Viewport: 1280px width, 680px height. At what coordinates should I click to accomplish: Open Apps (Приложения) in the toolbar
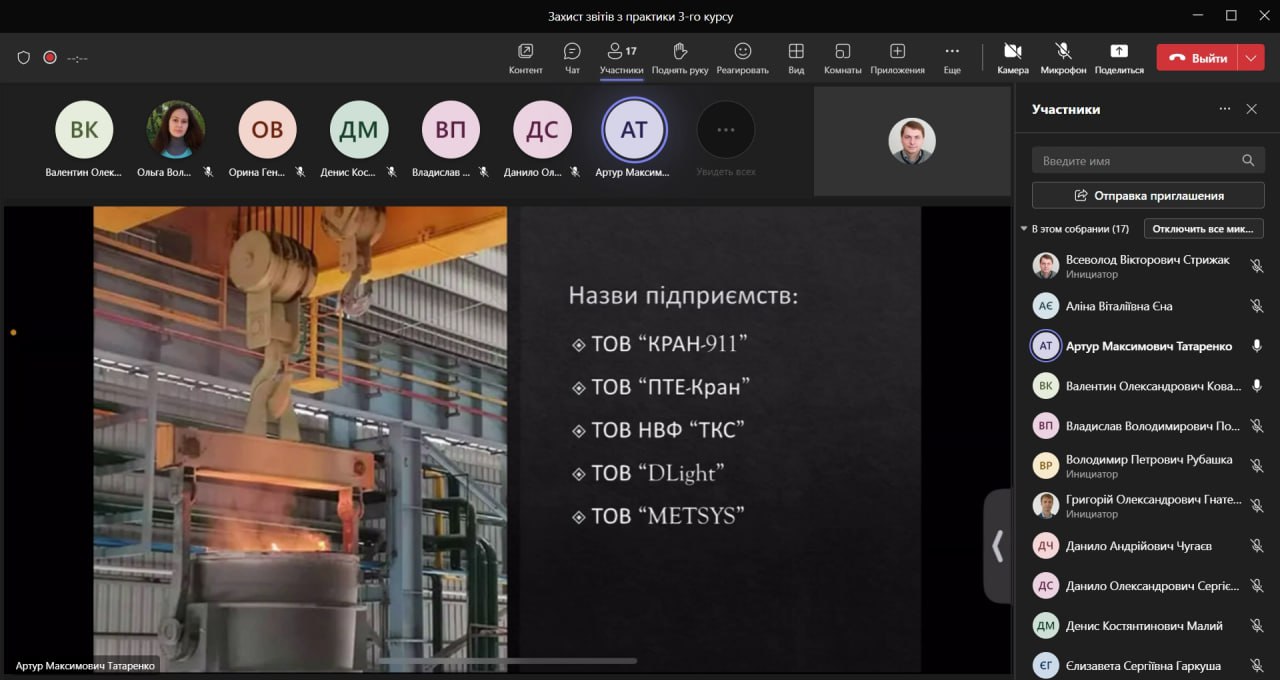(897, 57)
